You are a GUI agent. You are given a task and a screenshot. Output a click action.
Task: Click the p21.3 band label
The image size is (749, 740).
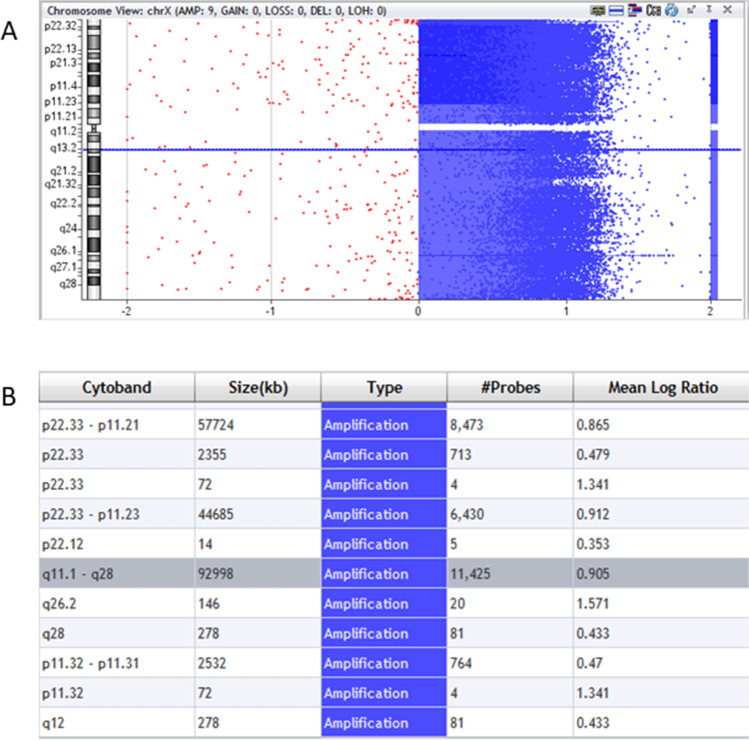64,63
